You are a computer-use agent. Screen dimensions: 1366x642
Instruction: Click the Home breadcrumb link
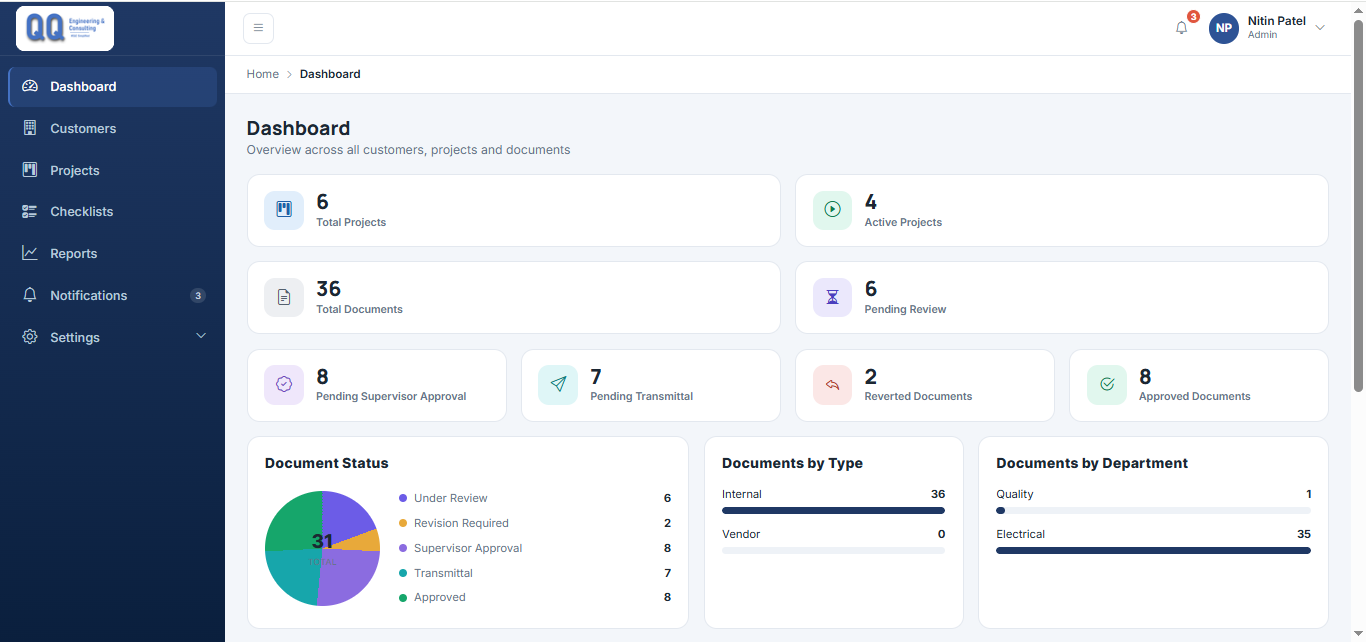click(263, 74)
